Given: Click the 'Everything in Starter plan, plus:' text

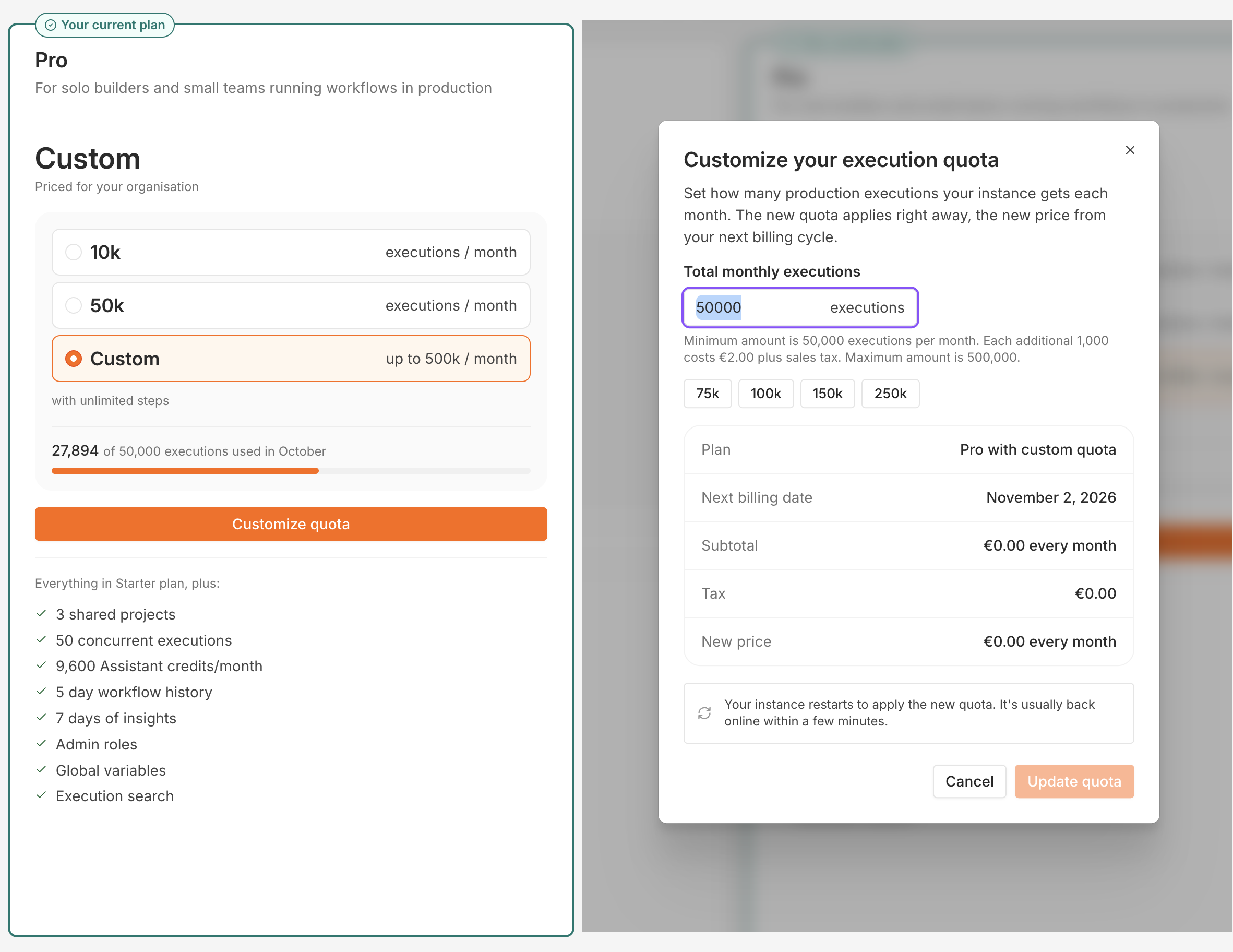Looking at the screenshot, I should [127, 584].
